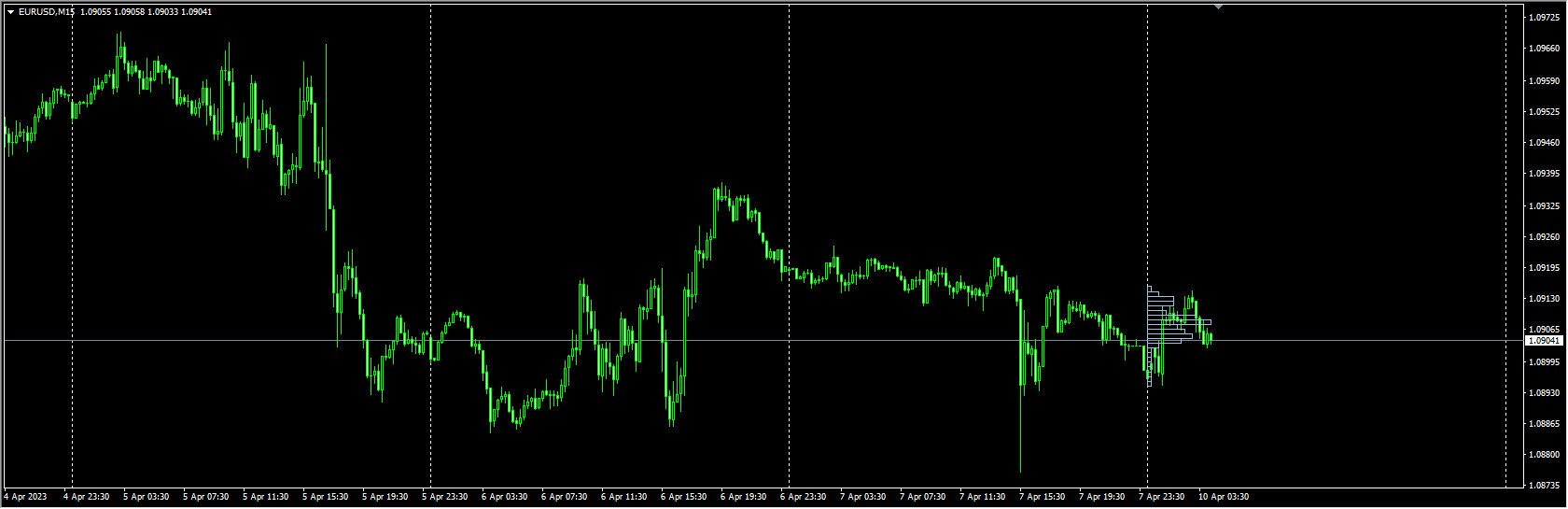The image size is (1568, 509).
Task: Click the 7 Apr 07:30 time label
Action: [923, 497]
